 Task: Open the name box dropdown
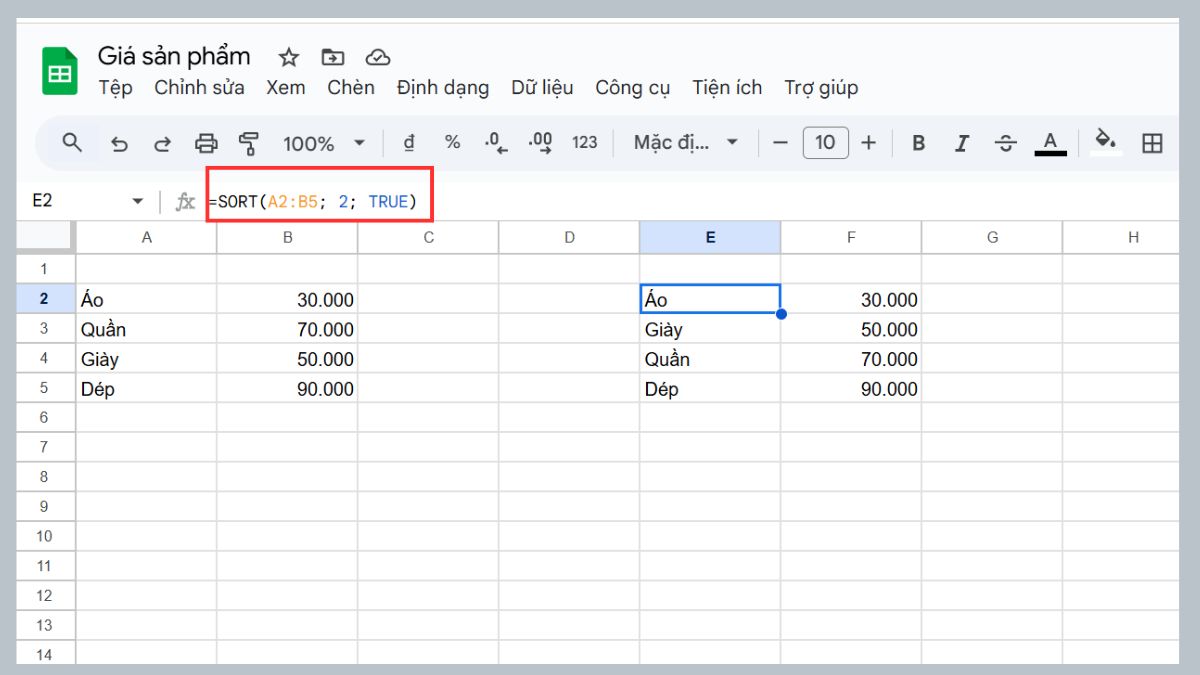click(138, 200)
